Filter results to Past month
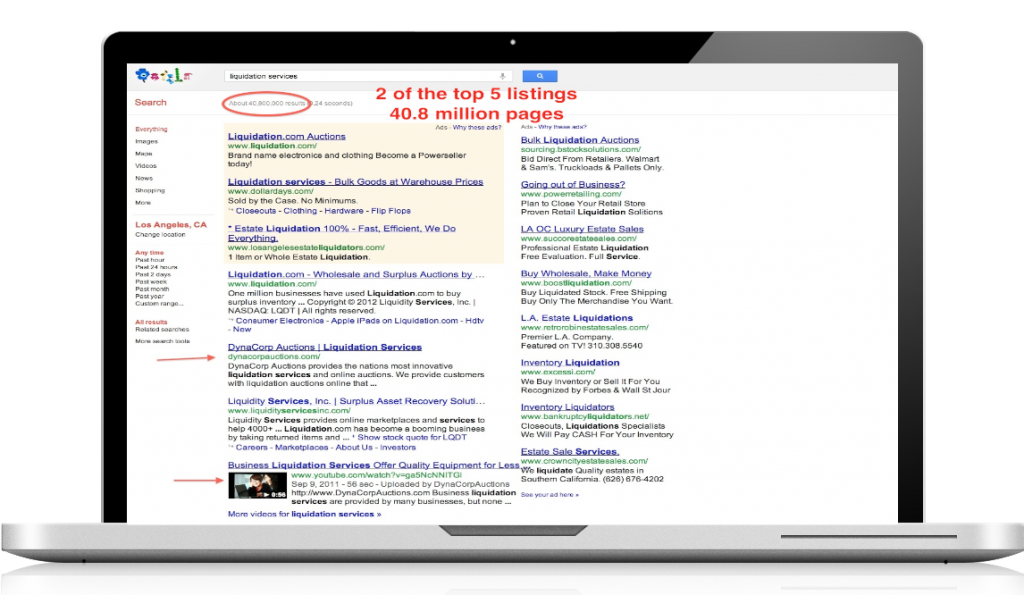The image size is (1024, 595). (x=152, y=289)
